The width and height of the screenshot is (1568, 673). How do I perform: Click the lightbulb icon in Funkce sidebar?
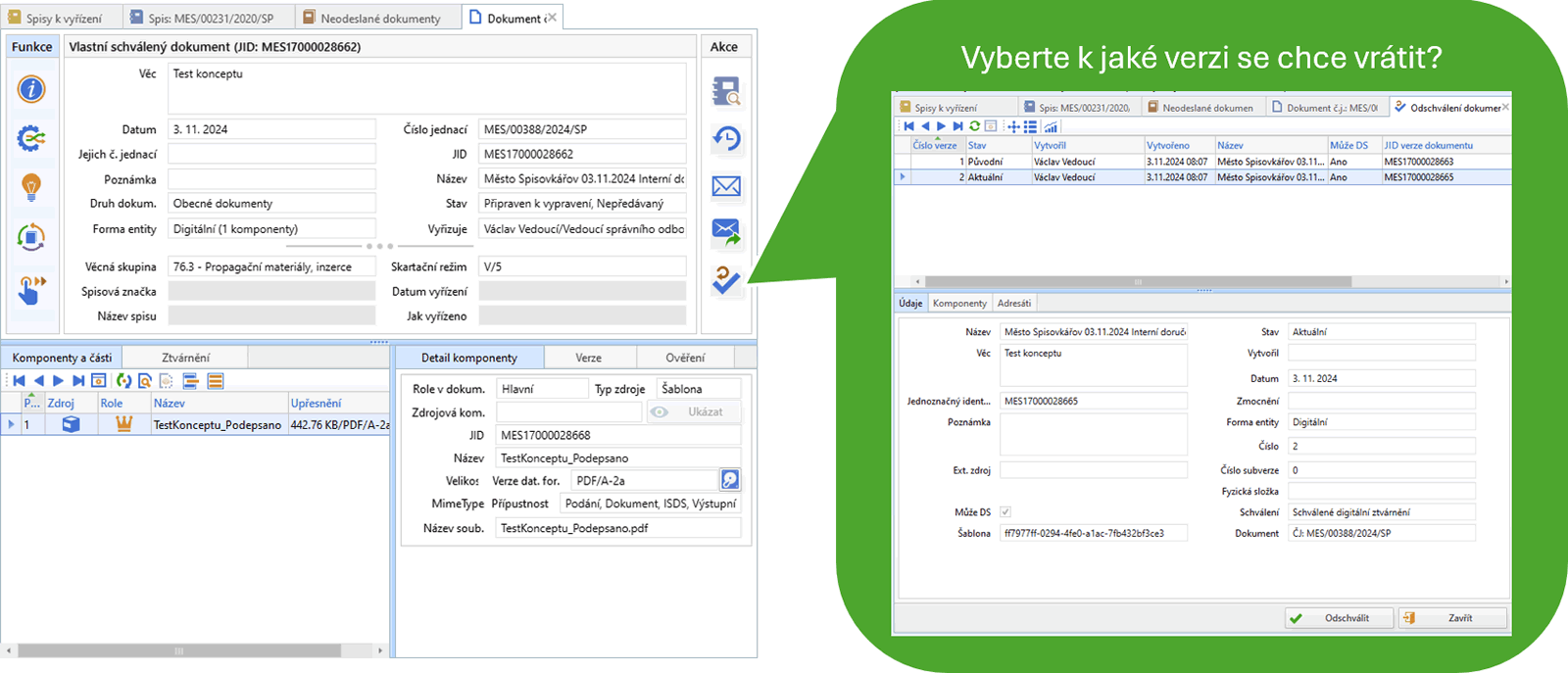tap(31, 186)
